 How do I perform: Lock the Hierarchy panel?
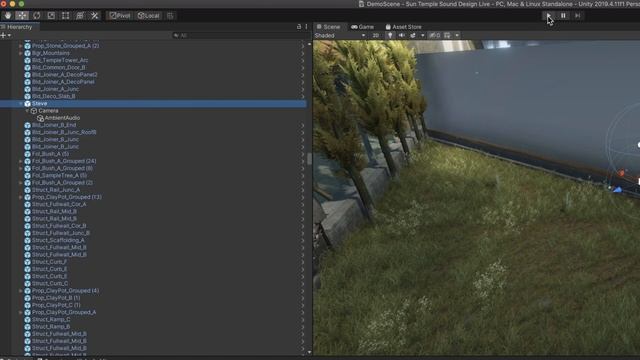click(x=299, y=27)
